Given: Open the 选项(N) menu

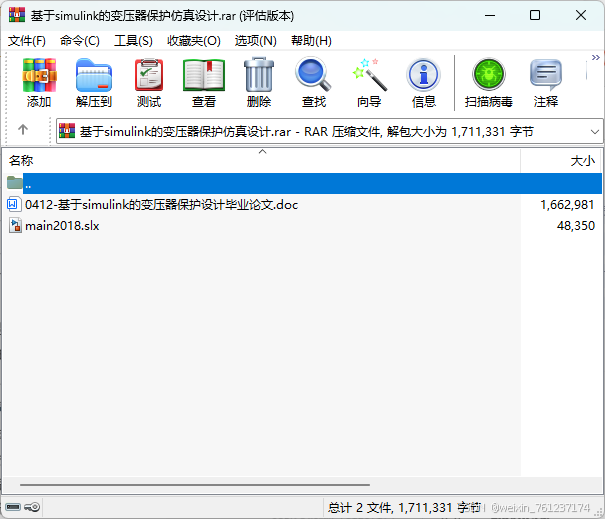Looking at the screenshot, I should click(x=256, y=41).
